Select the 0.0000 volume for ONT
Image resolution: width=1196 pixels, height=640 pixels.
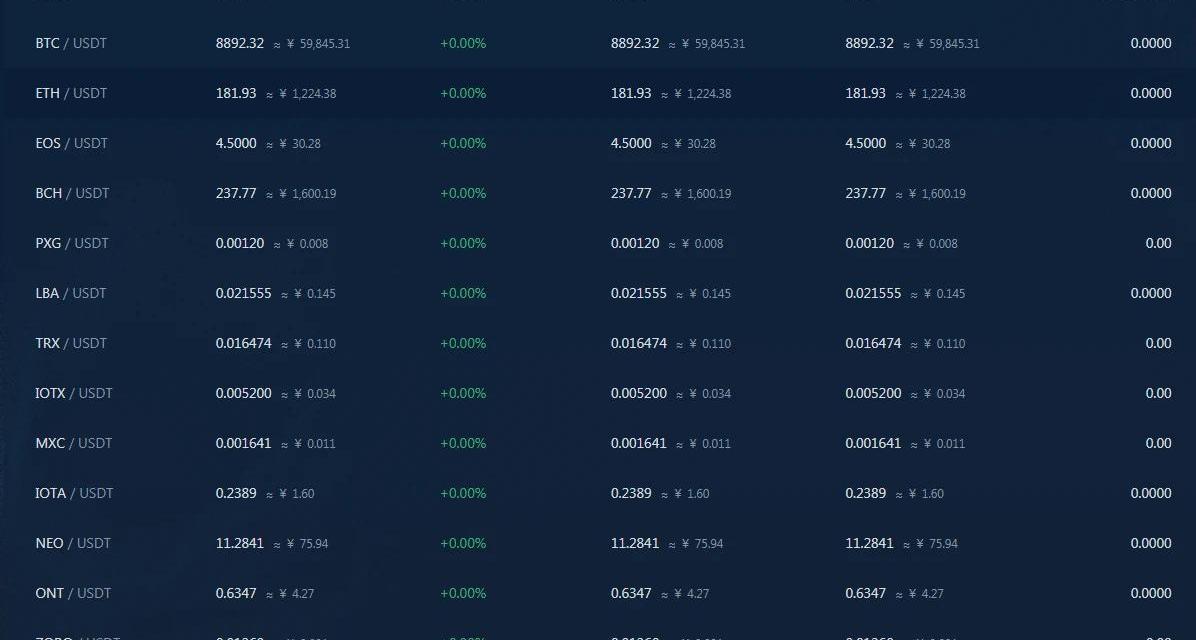tap(1151, 593)
